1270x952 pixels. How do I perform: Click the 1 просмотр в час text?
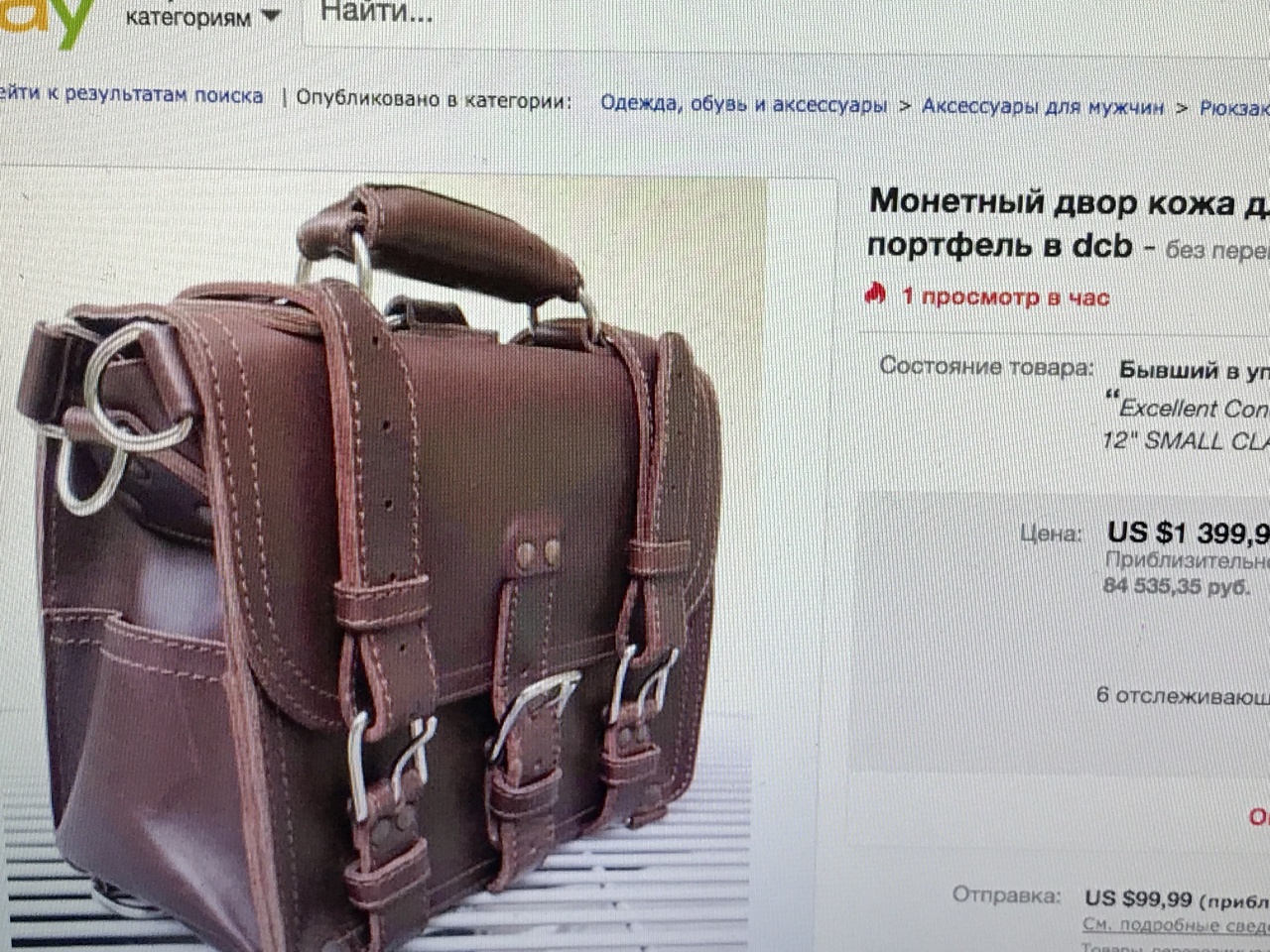coord(1005,297)
